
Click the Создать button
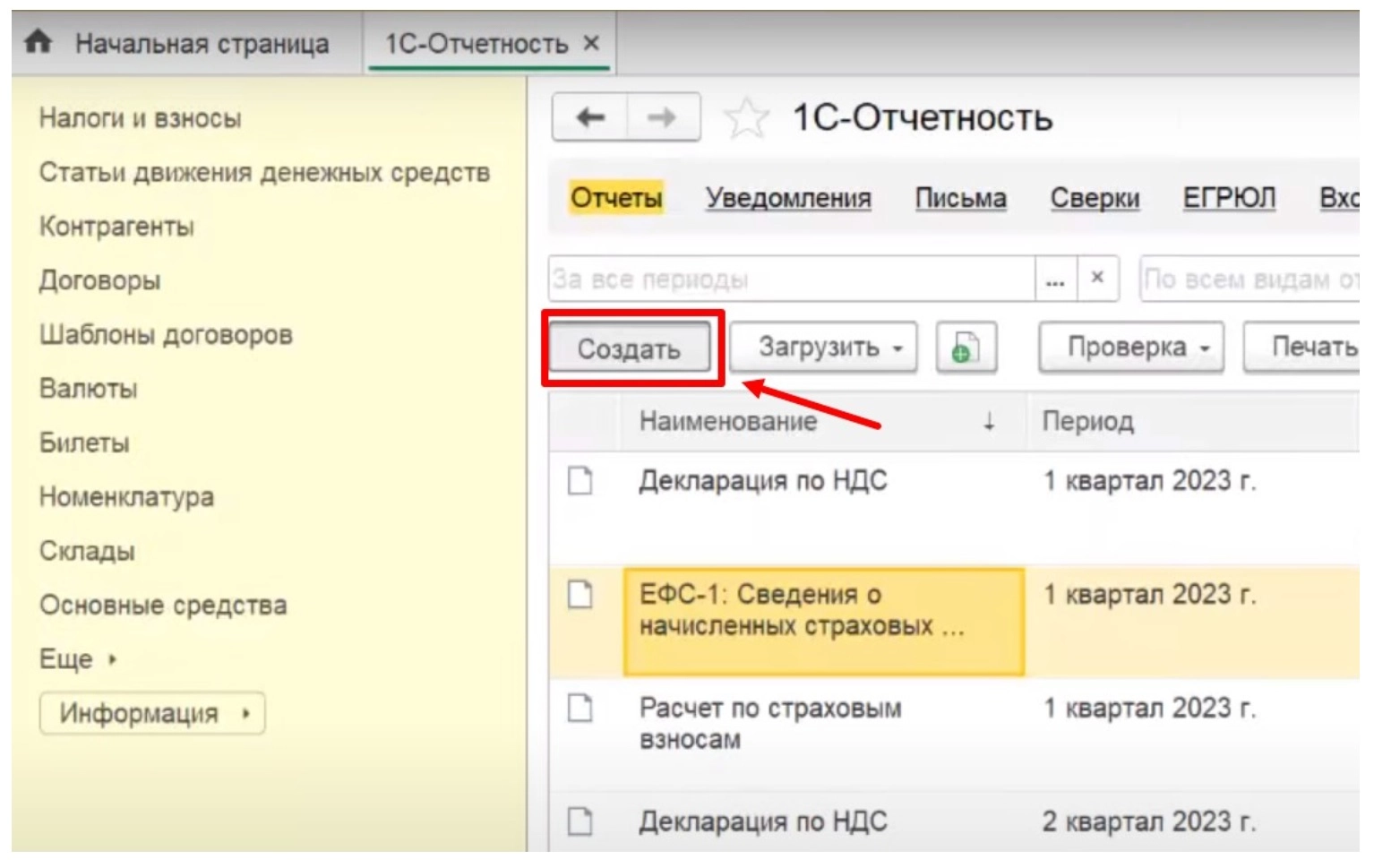(630, 348)
